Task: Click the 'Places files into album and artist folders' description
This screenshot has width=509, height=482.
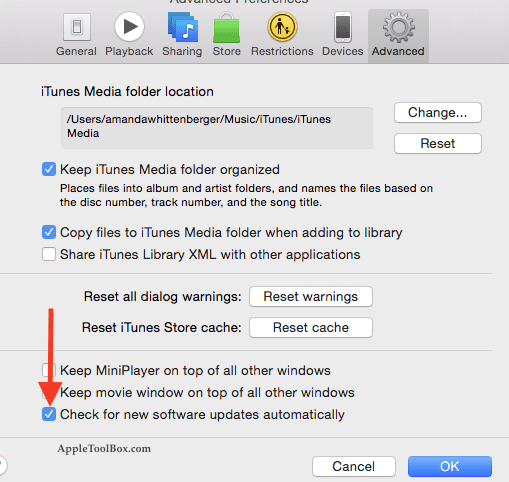Action: (246, 195)
